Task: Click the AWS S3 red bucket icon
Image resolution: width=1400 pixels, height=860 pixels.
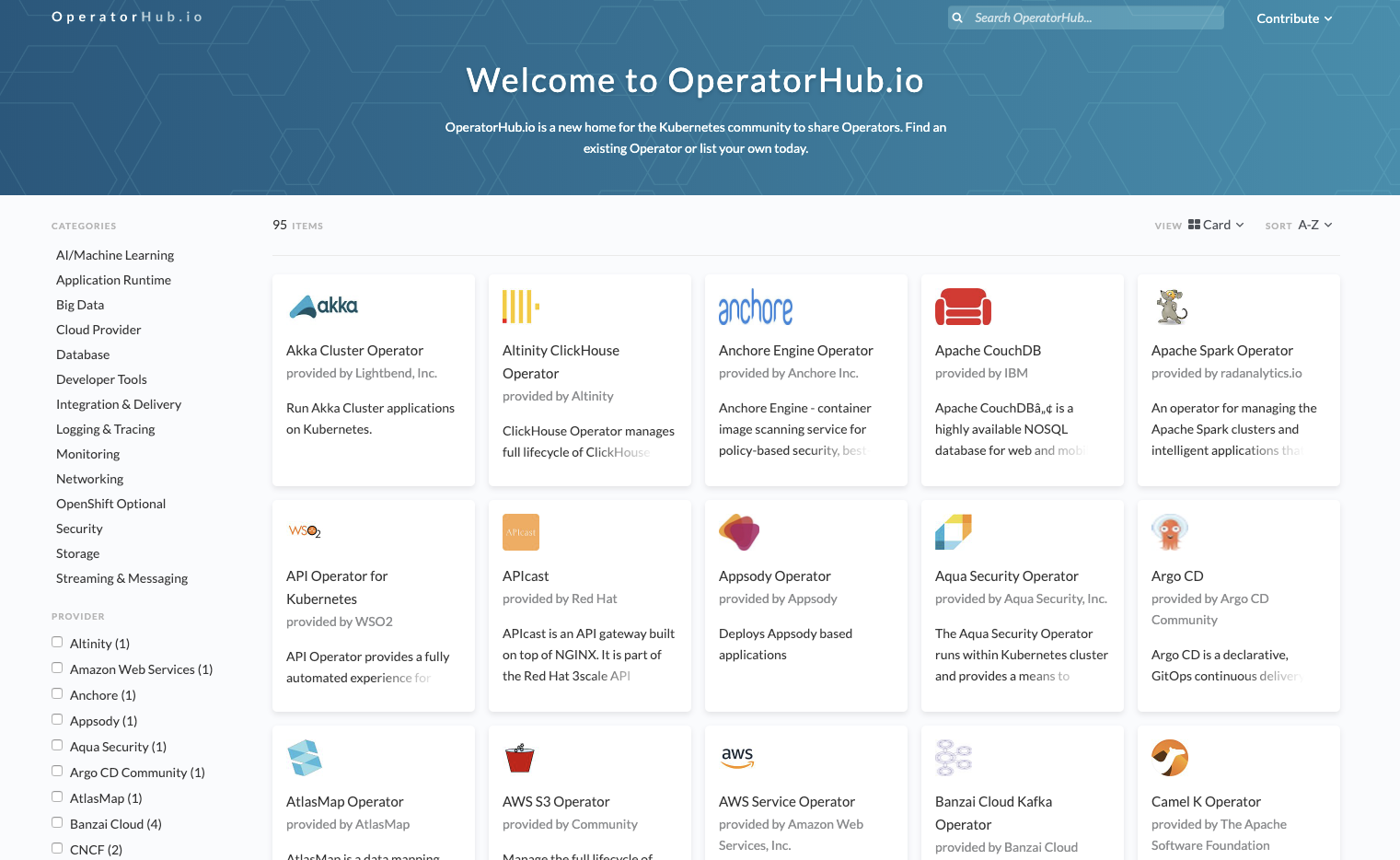Action: coord(520,758)
